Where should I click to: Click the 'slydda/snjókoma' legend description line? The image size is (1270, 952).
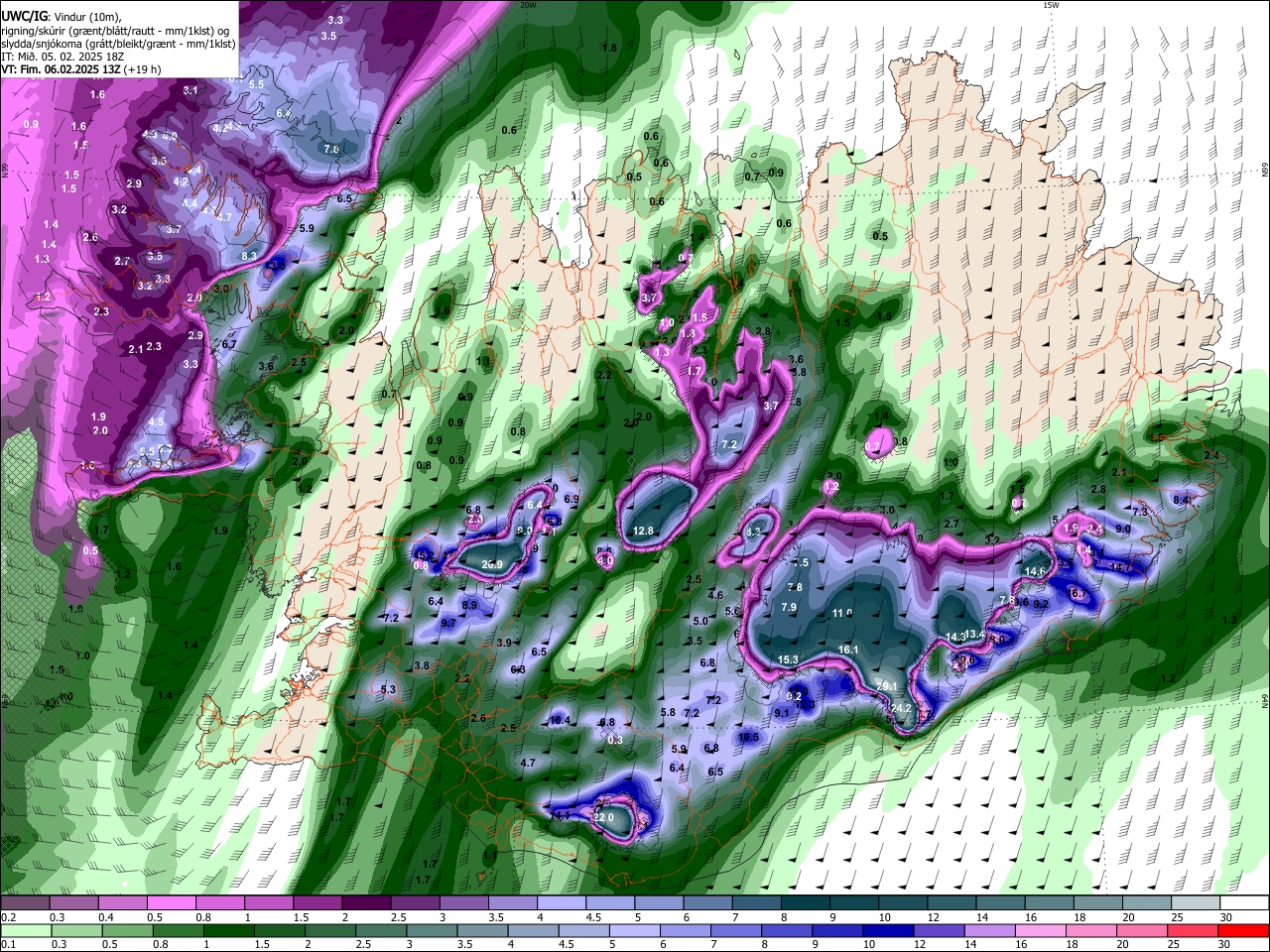pyautogui.click(x=118, y=44)
